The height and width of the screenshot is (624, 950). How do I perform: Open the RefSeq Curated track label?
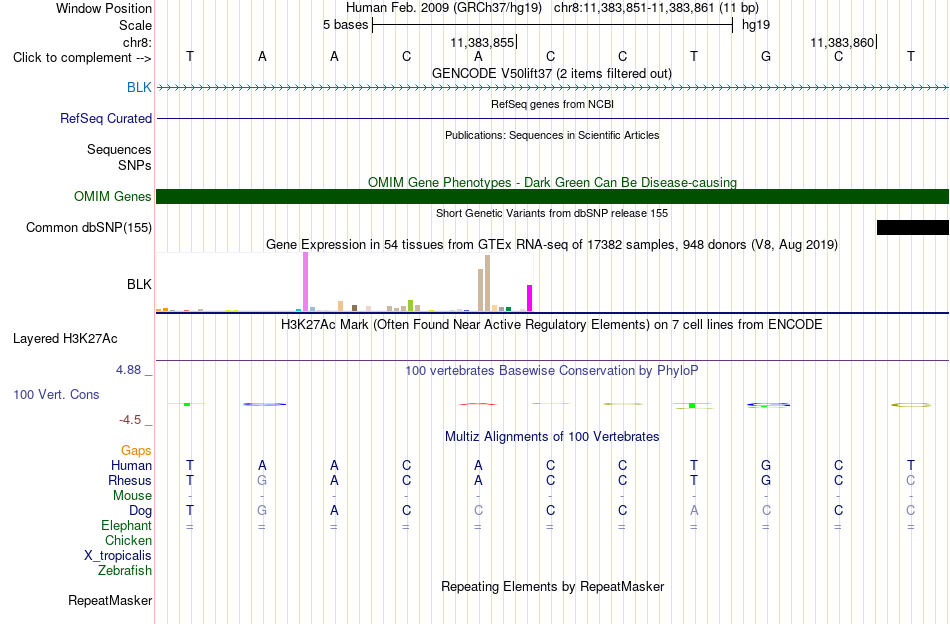pos(105,118)
